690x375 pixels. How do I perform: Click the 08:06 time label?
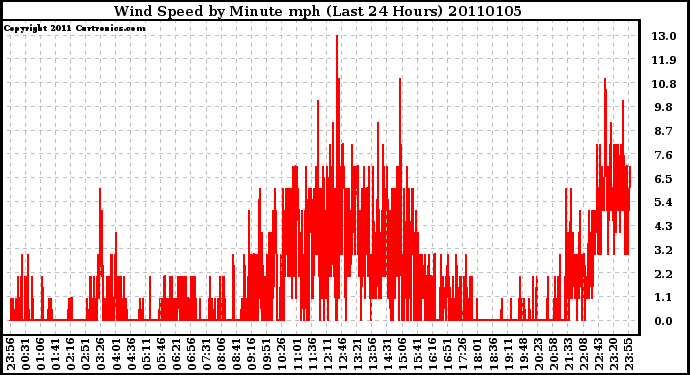point(222,355)
